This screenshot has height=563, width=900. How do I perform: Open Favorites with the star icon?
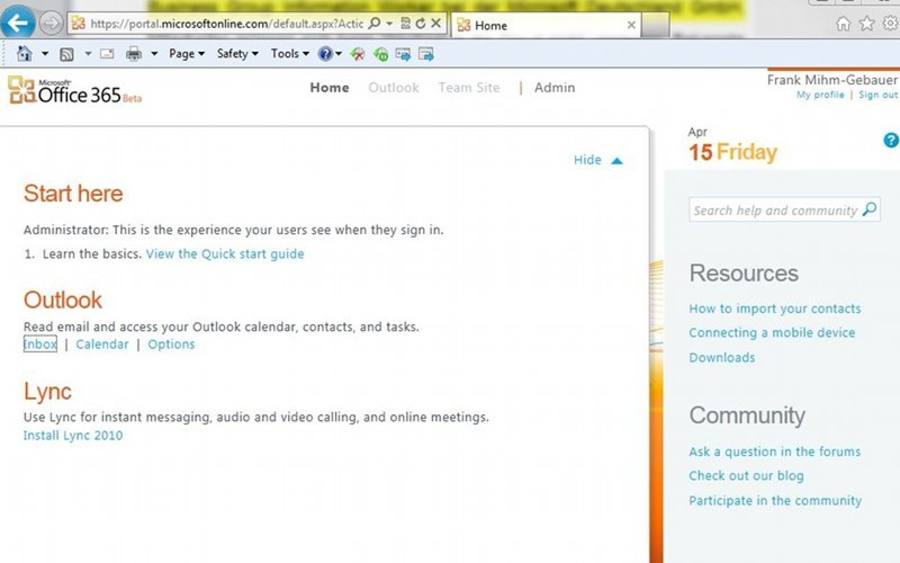pos(867,24)
